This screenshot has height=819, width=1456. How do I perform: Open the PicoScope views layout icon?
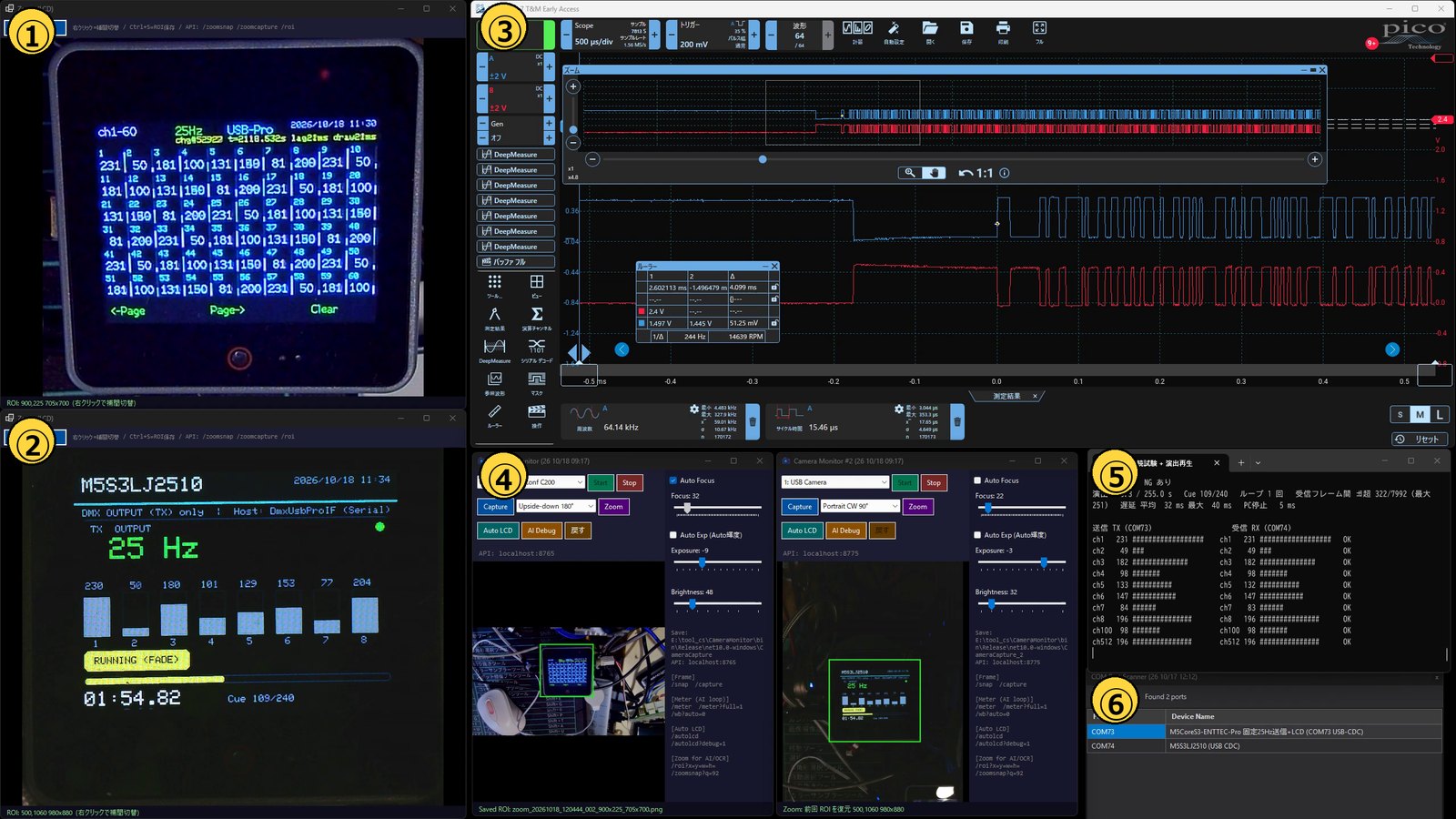(537, 285)
